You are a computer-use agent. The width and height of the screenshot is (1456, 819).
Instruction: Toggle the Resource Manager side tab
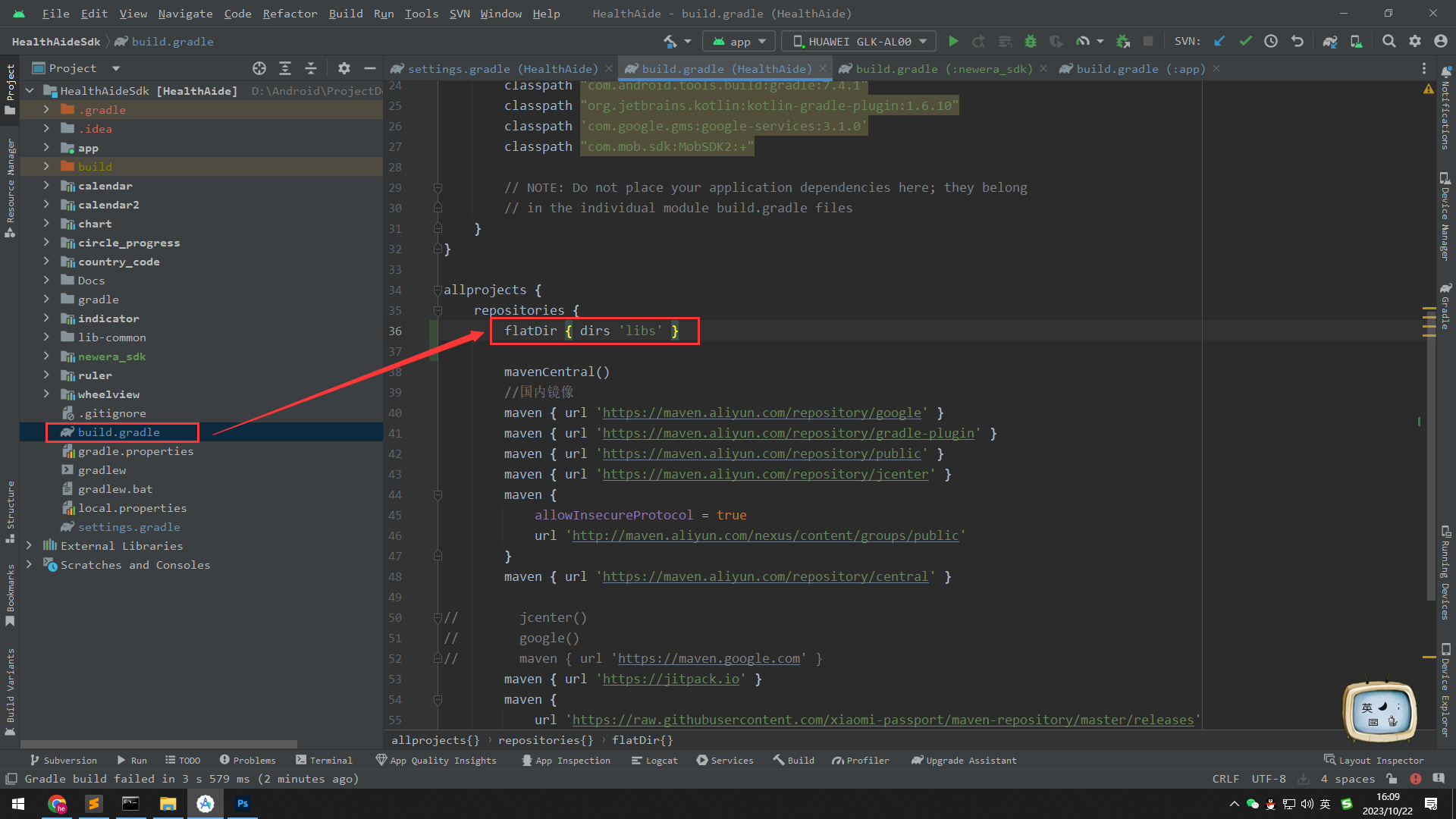(x=10, y=188)
